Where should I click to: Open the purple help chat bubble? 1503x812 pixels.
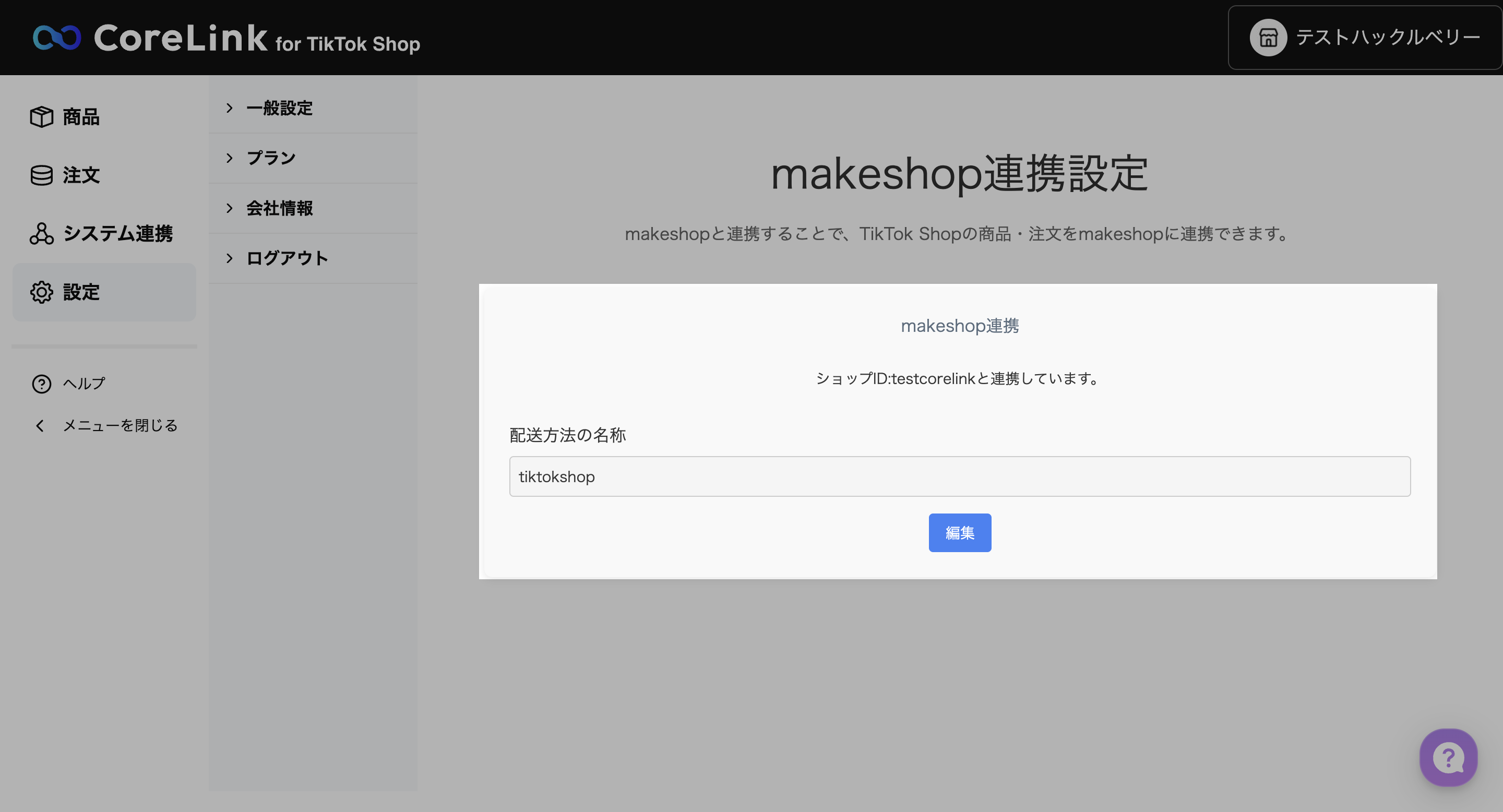click(x=1448, y=757)
